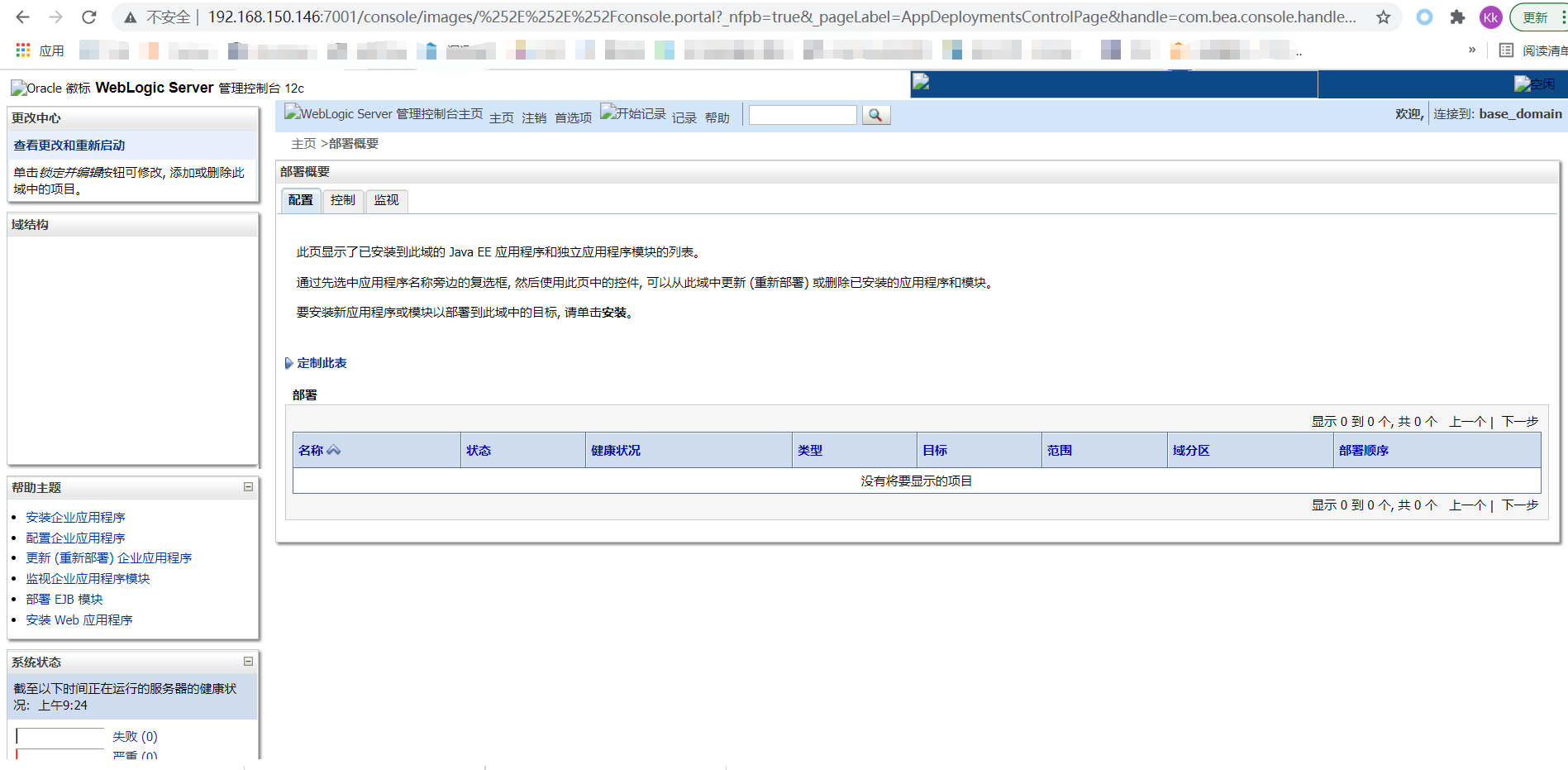Open the circular blue extension icon
The height and width of the screenshot is (770, 1568).
[1424, 17]
